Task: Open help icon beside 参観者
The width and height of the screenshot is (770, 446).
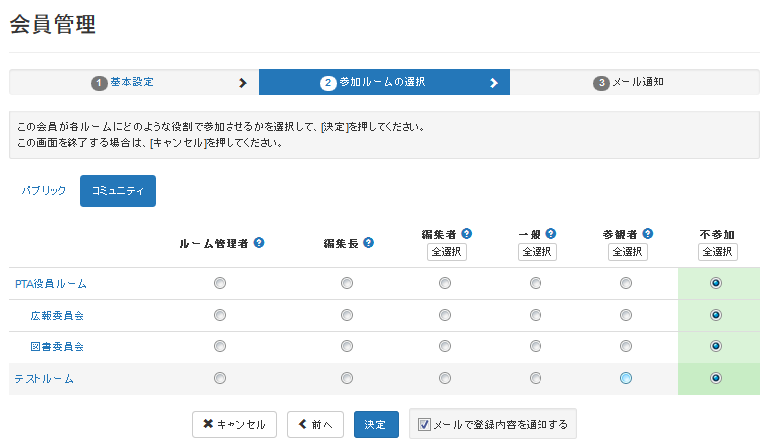Action: [648, 233]
